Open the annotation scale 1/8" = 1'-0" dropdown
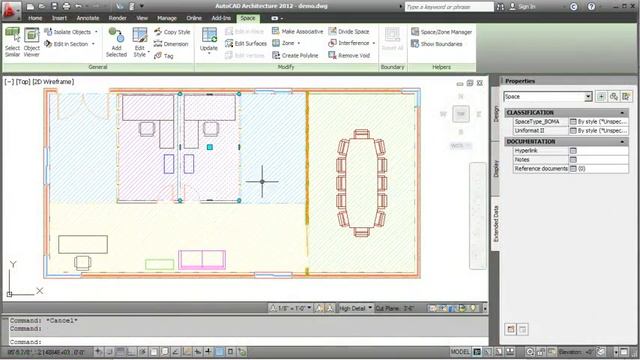The image size is (640, 360). tap(290, 308)
